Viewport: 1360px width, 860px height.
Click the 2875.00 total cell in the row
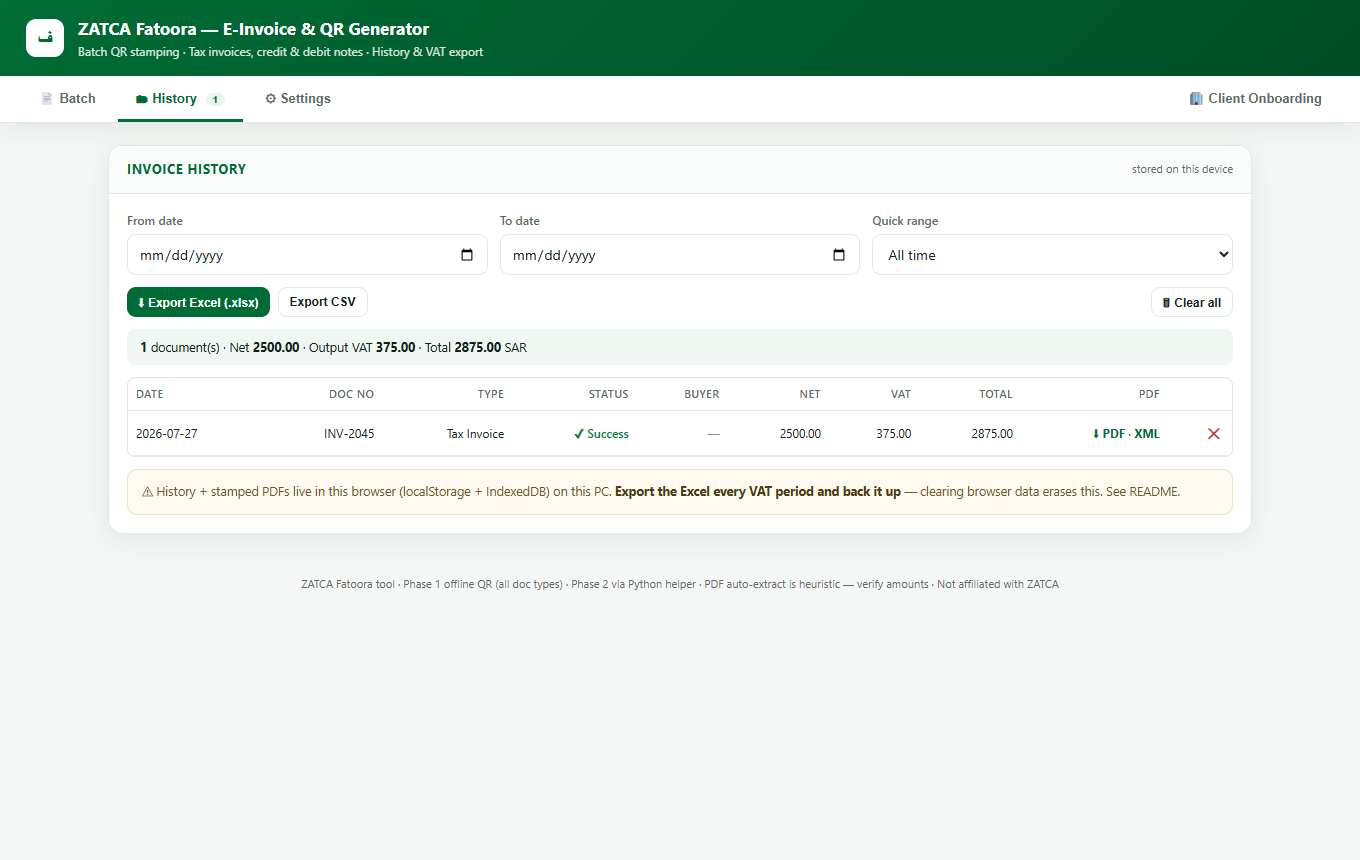click(x=992, y=434)
